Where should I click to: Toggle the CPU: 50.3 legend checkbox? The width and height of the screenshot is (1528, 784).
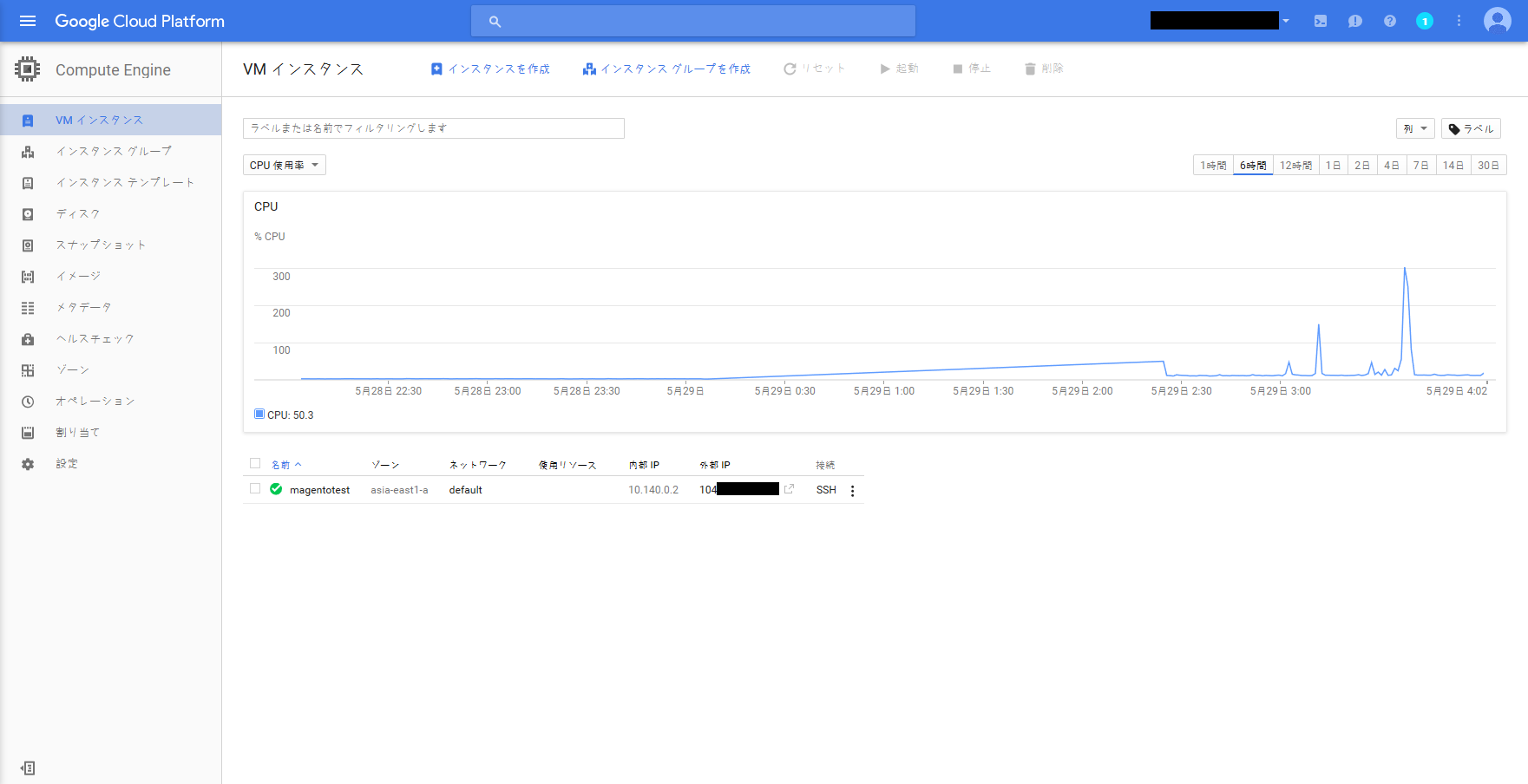[x=258, y=414]
